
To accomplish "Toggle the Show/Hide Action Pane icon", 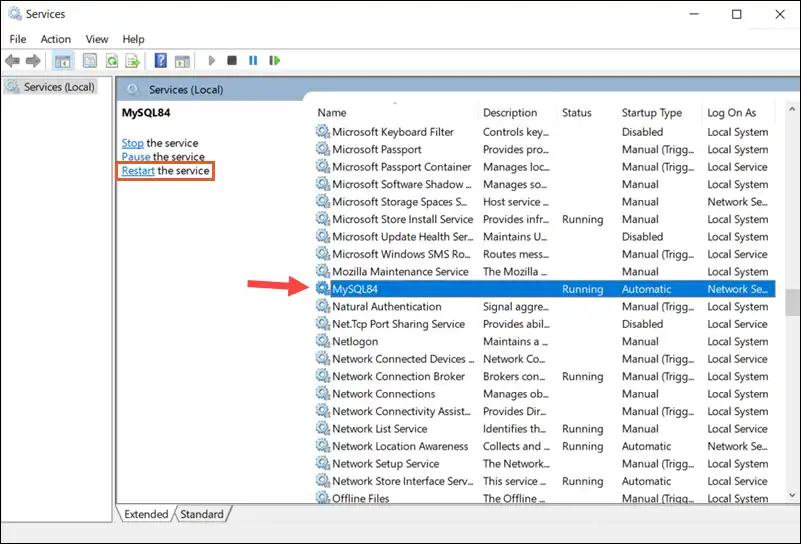I will pyautogui.click(x=182, y=61).
